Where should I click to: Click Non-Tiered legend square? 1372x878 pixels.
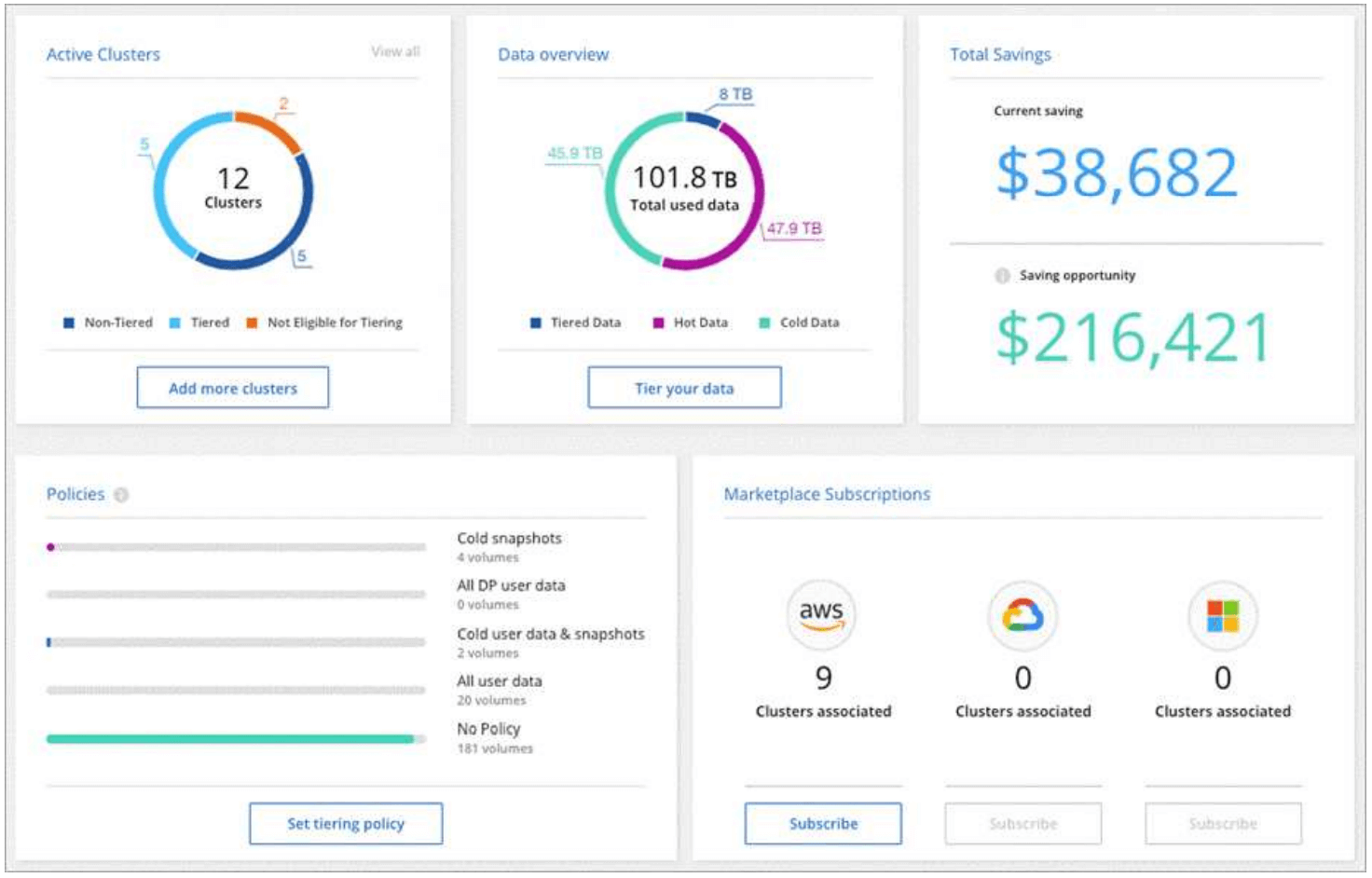(x=68, y=322)
